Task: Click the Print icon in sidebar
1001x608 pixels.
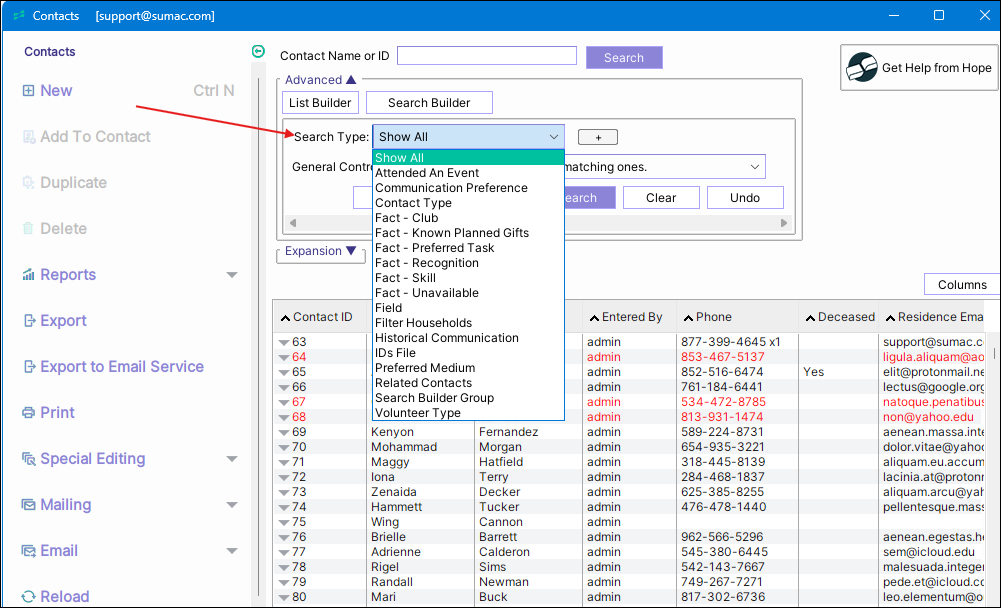Action: pyautogui.click(x=28, y=413)
